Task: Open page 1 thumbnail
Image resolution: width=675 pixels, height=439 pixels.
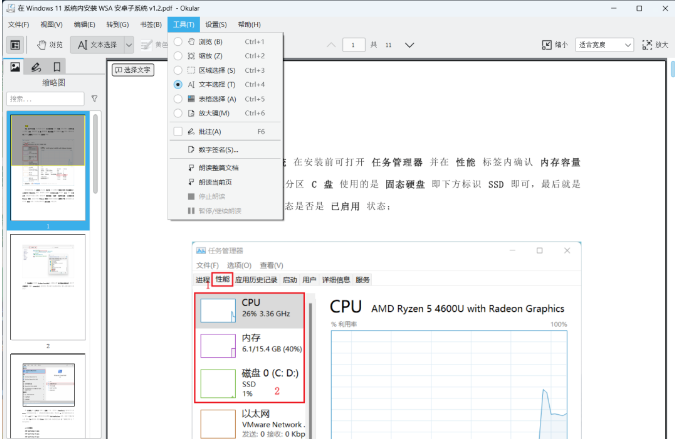Action: pyautogui.click(x=48, y=167)
